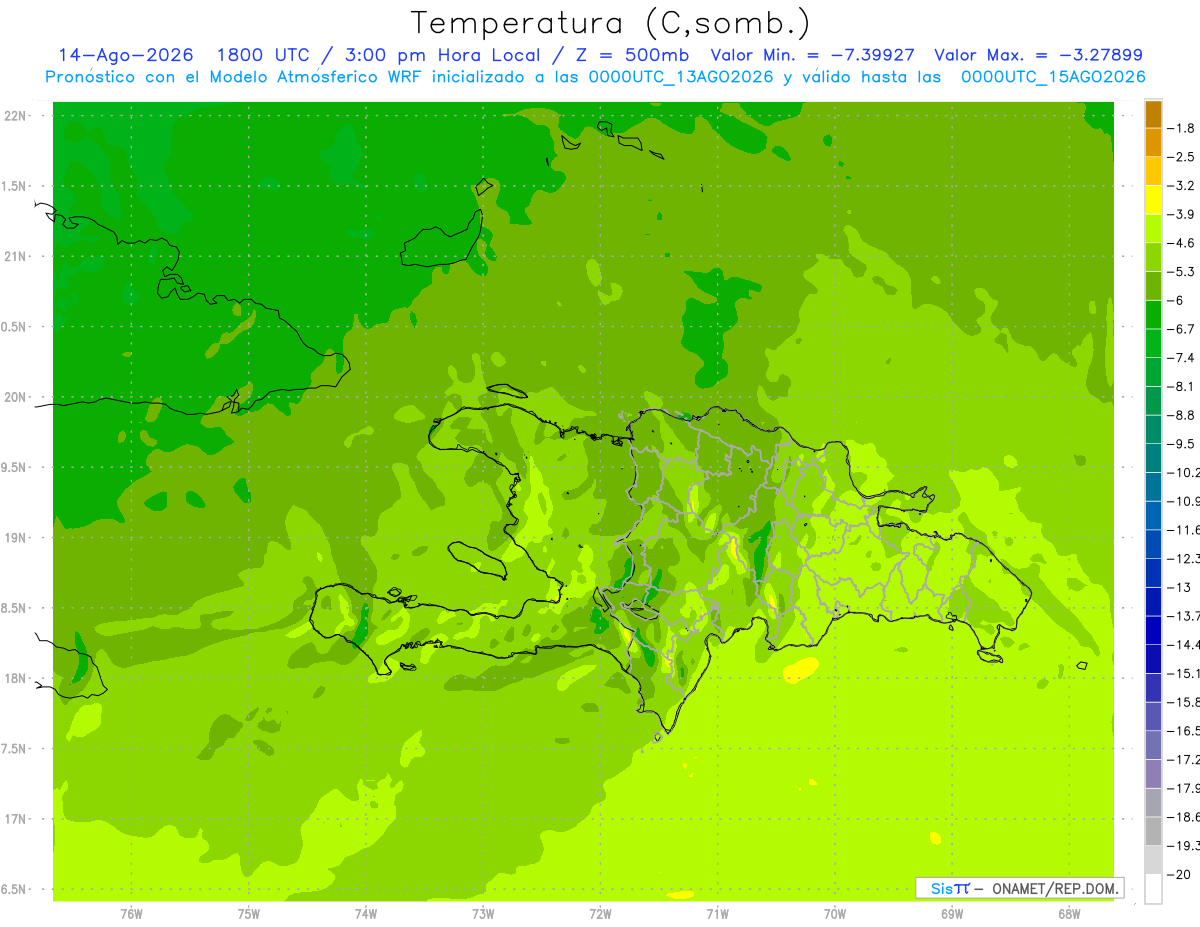Pick the blue swatch between -11.6 and -12.3
Image resolution: width=1200 pixels, height=927 pixels.
(x=1153, y=545)
